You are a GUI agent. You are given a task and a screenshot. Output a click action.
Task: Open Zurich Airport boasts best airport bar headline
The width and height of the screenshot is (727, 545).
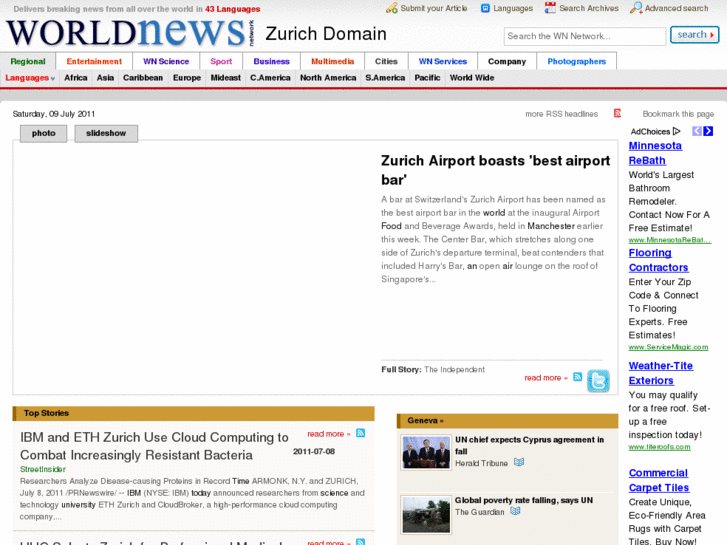coord(496,170)
